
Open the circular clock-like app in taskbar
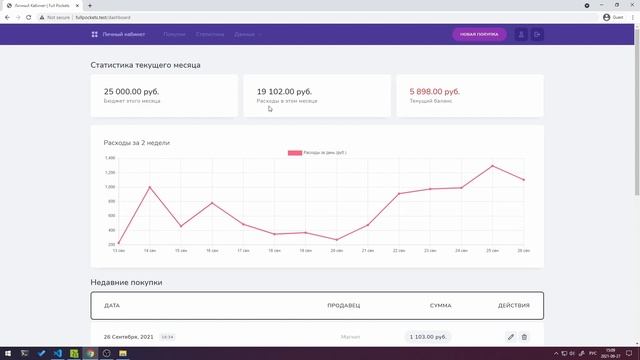click(x=107, y=353)
